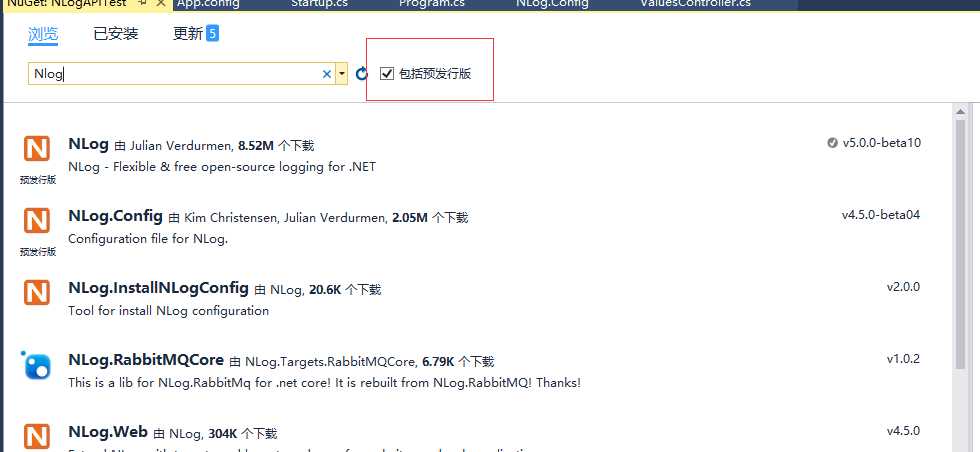Click the NLog.InstallNLogConfig package icon

(37, 293)
